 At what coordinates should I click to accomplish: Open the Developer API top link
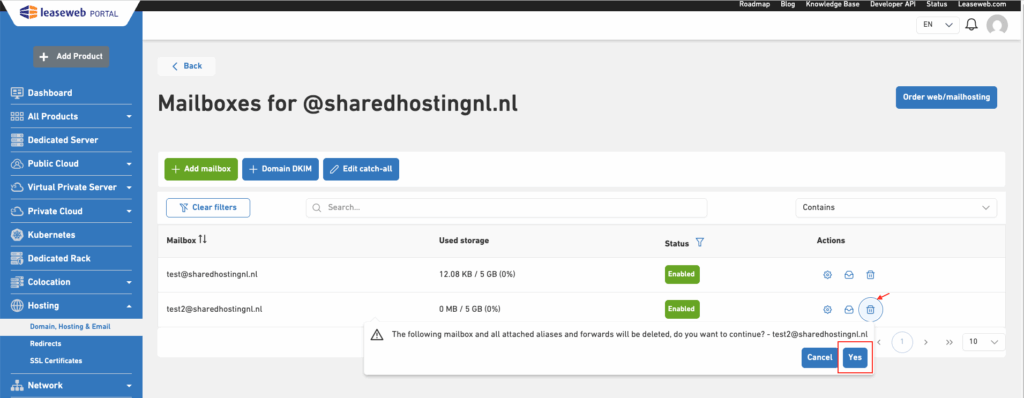point(893,4)
